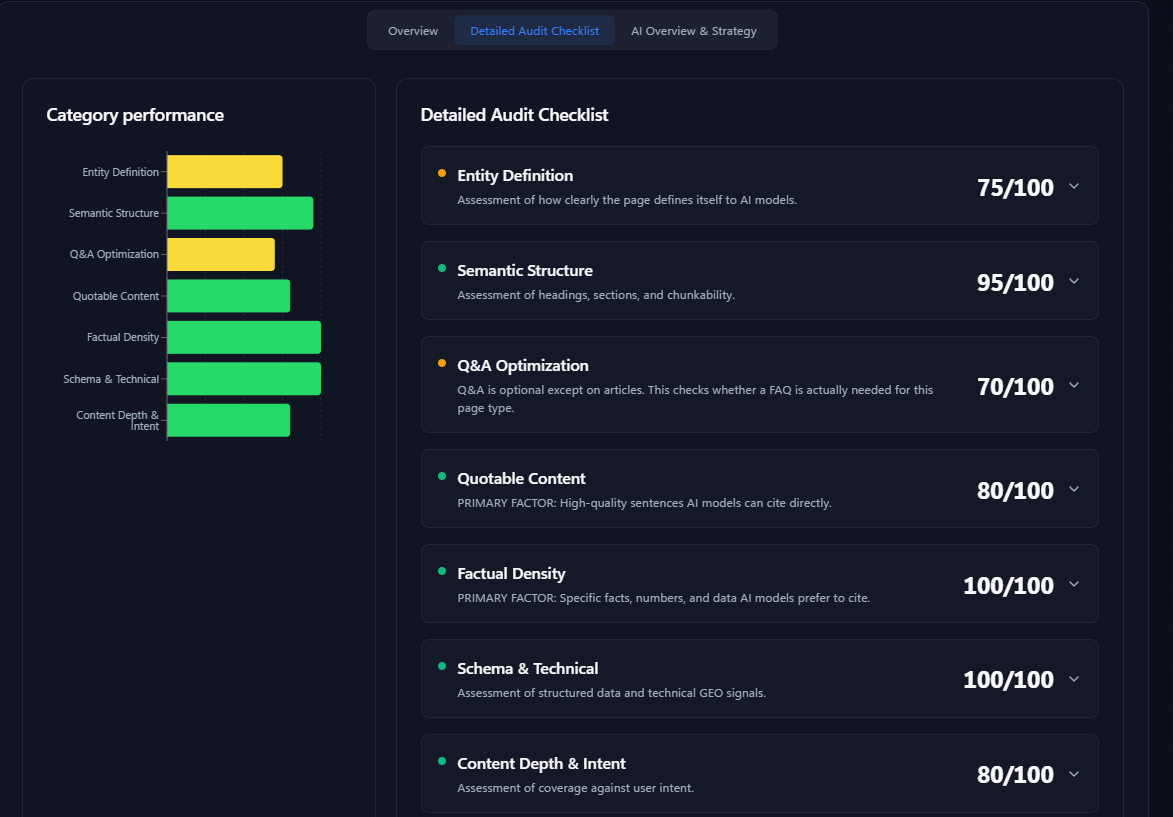Viewport: 1173px width, 817px height.
Task: Click the green Schema & Technical chart bar
Action: click(244, 379)
